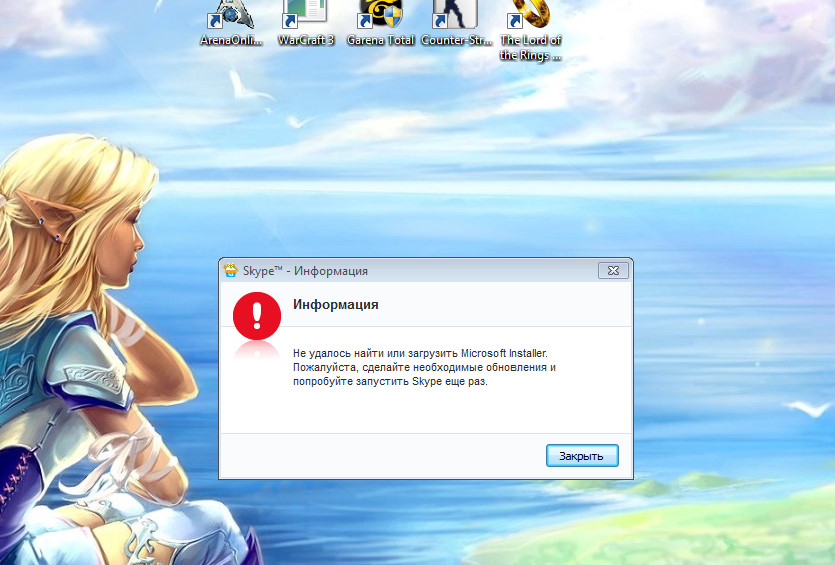Viewport: 835px width, 565px height.
Task: Click the 'Не удалось найти' message line
Action: (x=420, y=353)
